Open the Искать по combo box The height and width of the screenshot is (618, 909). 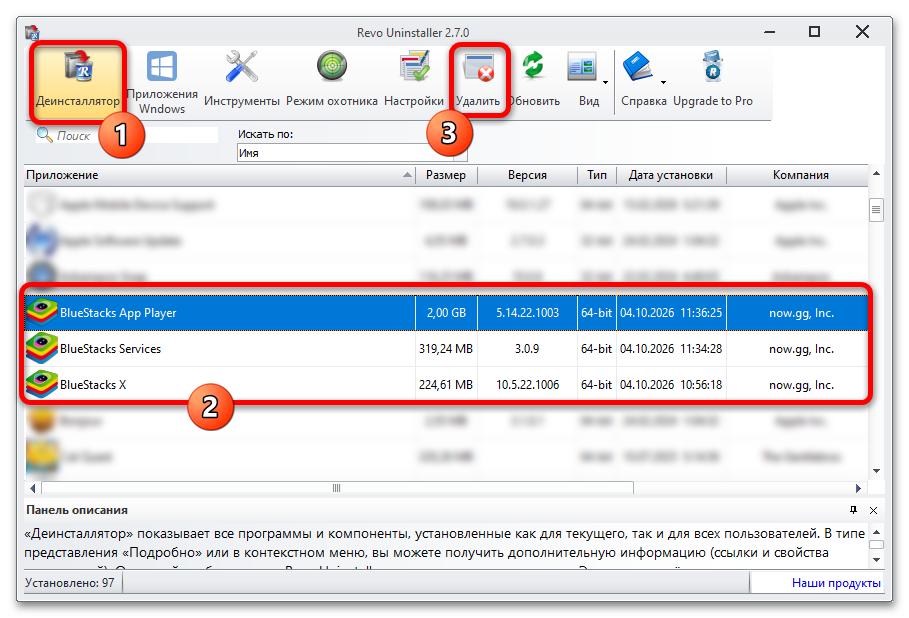pyautogui.click(x=352, y=153)
